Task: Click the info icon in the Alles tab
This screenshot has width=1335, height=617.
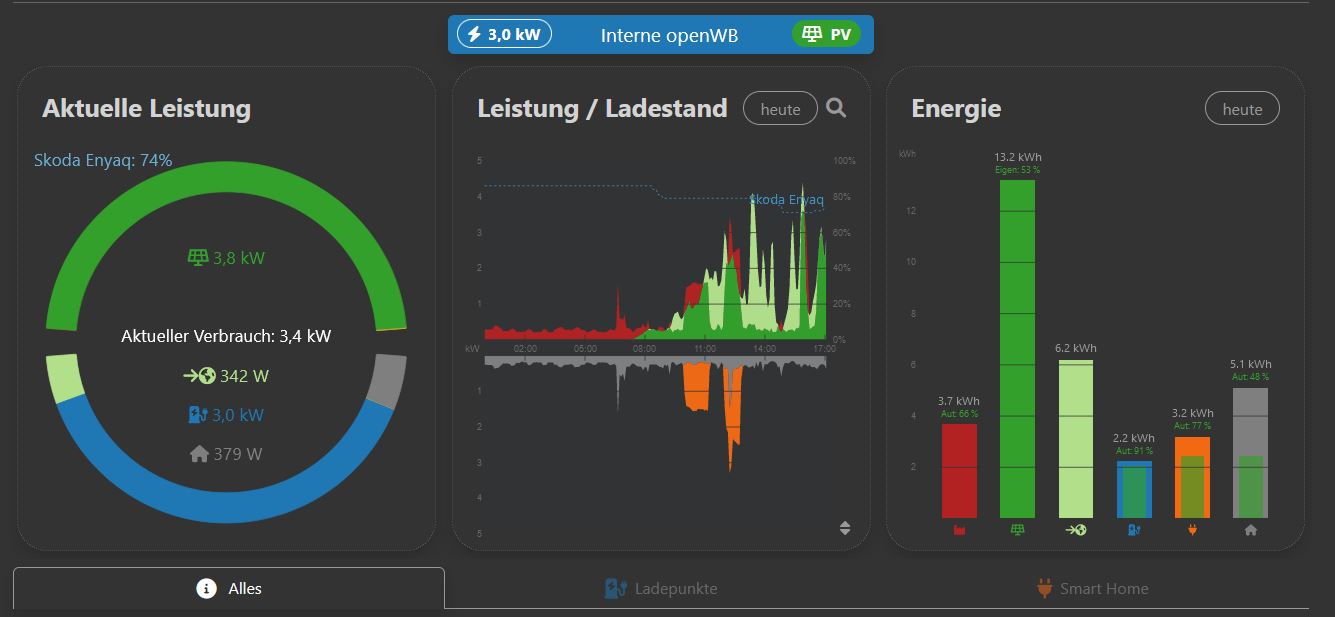Action: click(207, 588)
